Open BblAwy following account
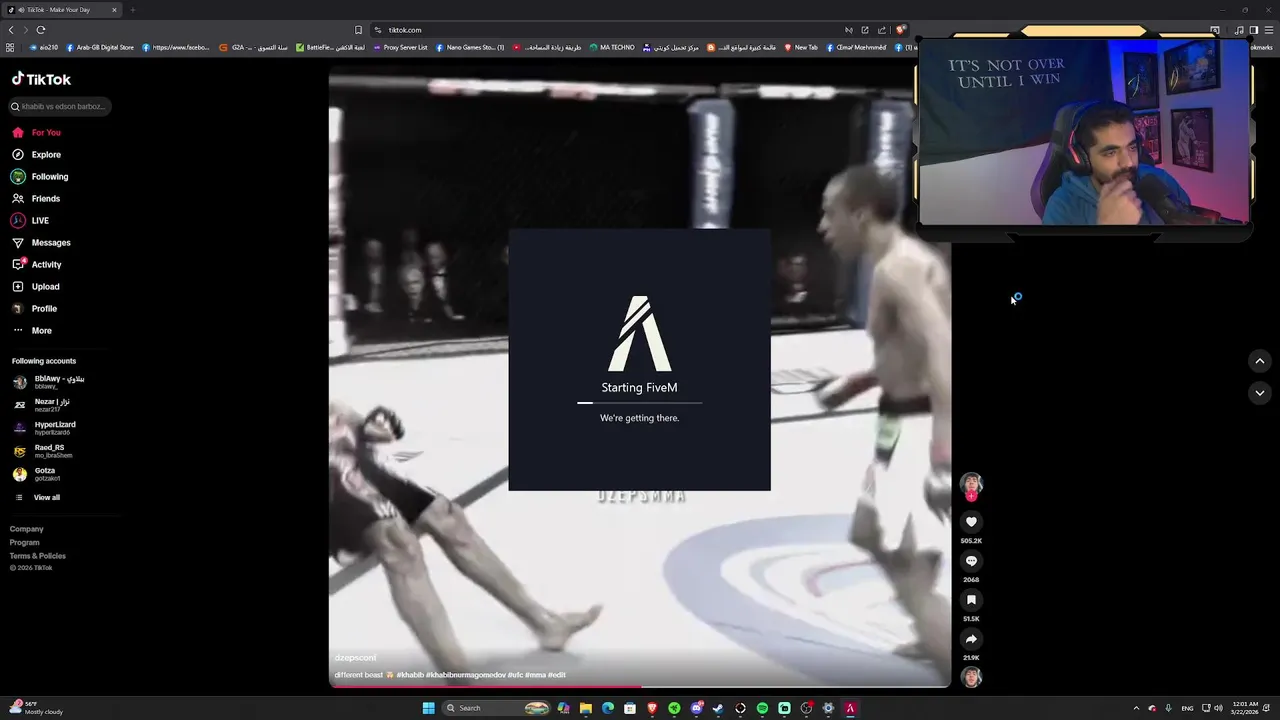The width and height of the screenshot is (1280, 720). coord(50,382)
